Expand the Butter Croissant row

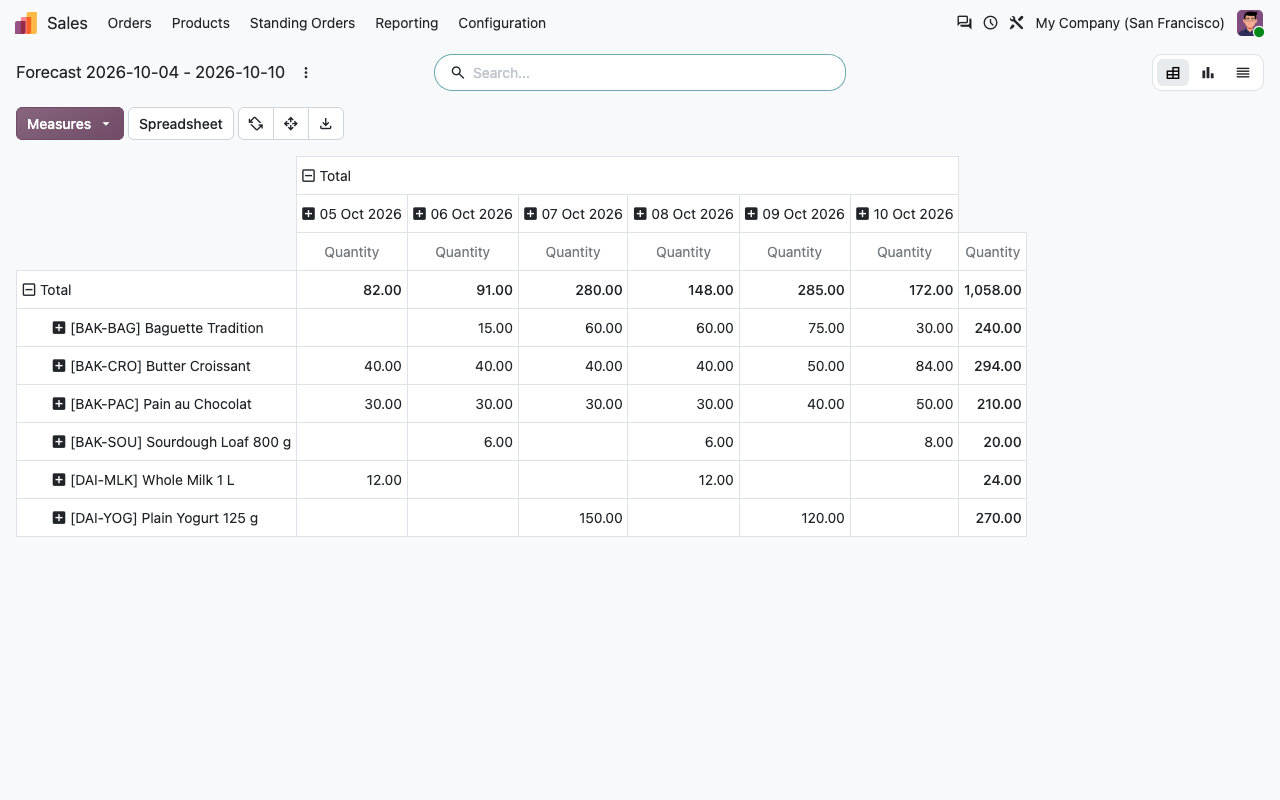[59, 366]
